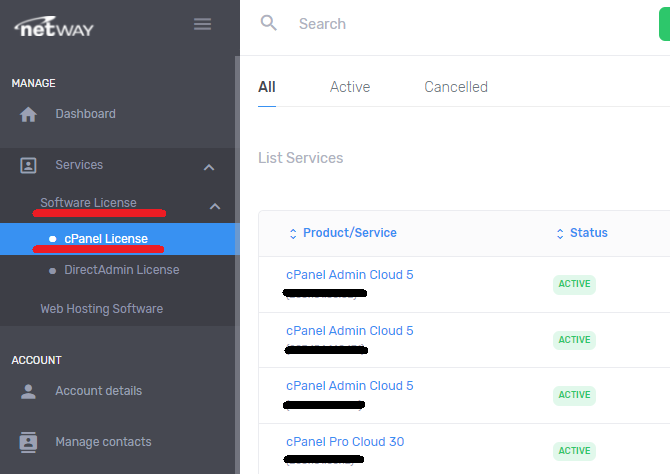The width and height of the screenshot is (670, 474).
Task: Click the Manage contacts icon
Action: [29, 442]
